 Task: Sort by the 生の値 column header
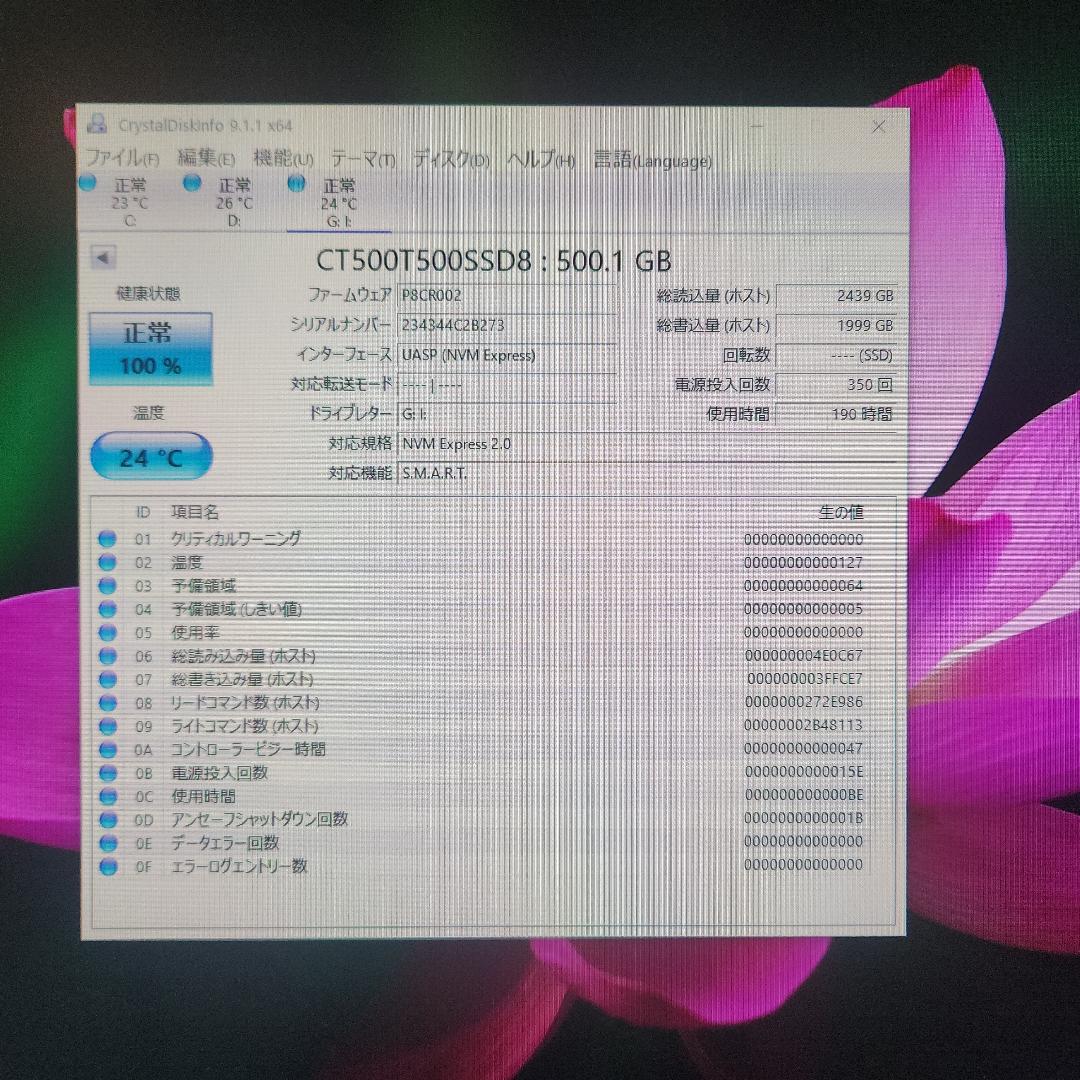844,511
